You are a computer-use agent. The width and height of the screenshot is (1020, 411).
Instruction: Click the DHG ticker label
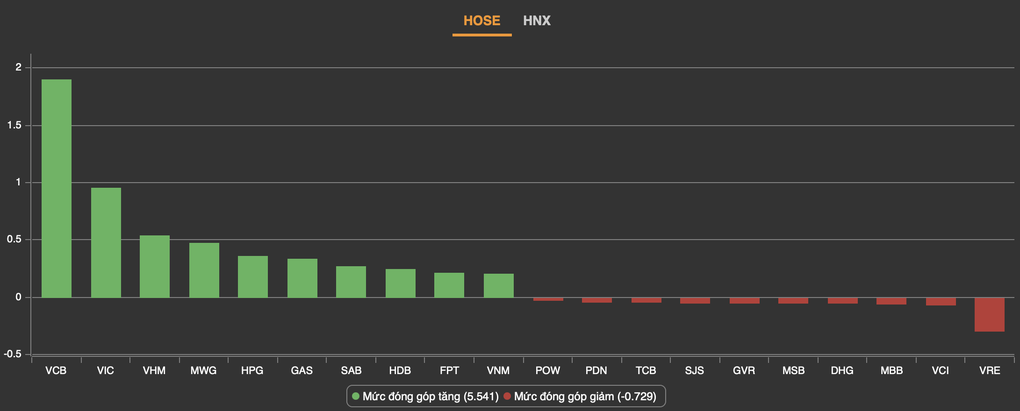click(x=842, y=371)
